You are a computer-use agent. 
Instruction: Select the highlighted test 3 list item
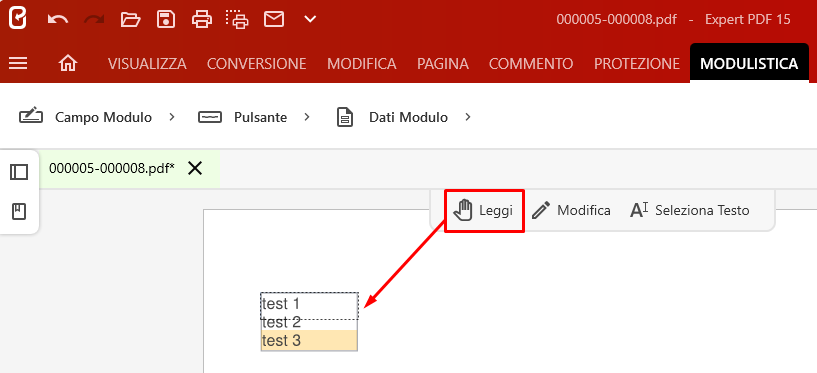pyautogui.click(x=309, y=341)
